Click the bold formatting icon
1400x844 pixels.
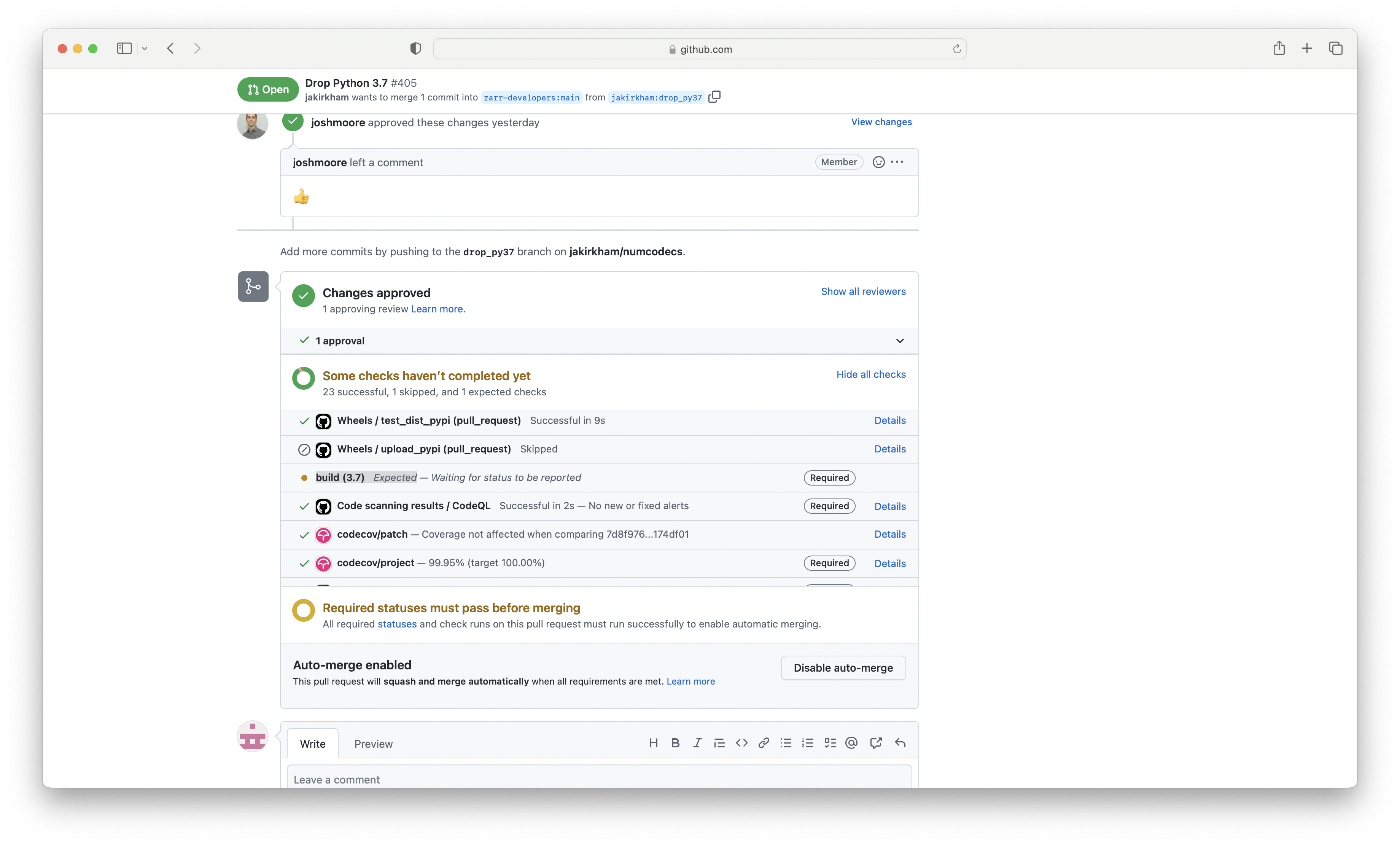coord(675,743)
